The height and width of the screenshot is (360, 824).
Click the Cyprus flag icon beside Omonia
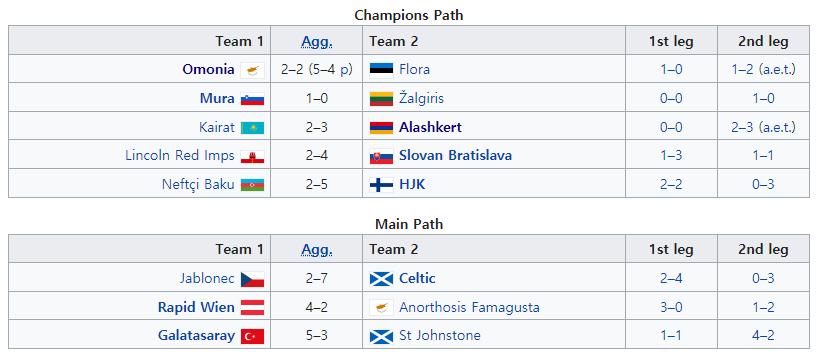tap(252, 70)
